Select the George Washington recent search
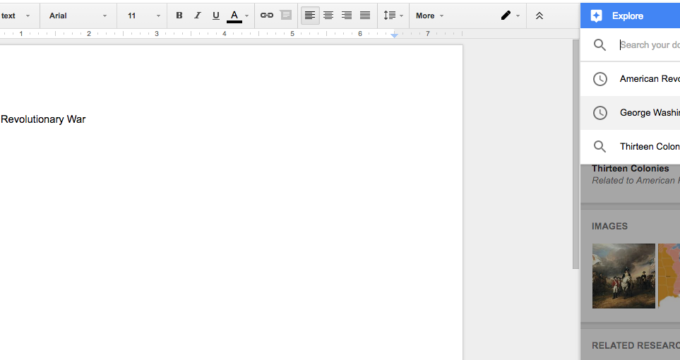This screenshot has width=680, height=360. click(x=630, y=113)
